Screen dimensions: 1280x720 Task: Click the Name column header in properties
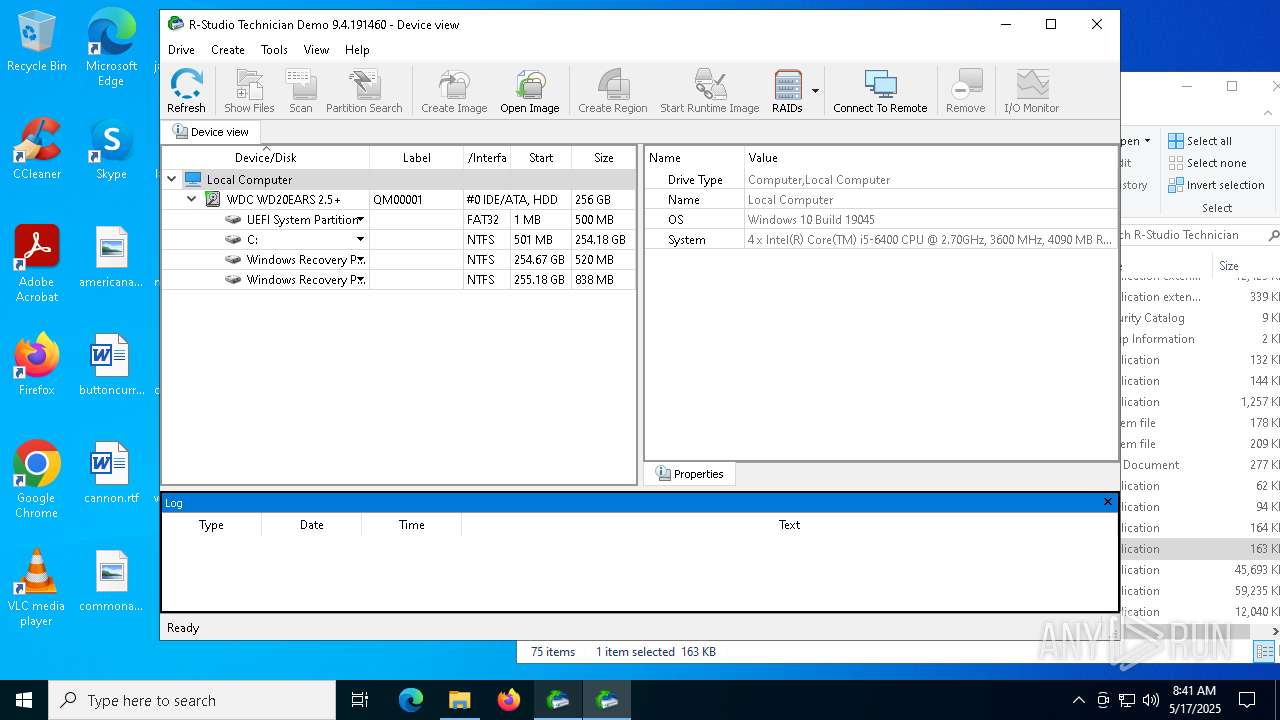[695, 158]
